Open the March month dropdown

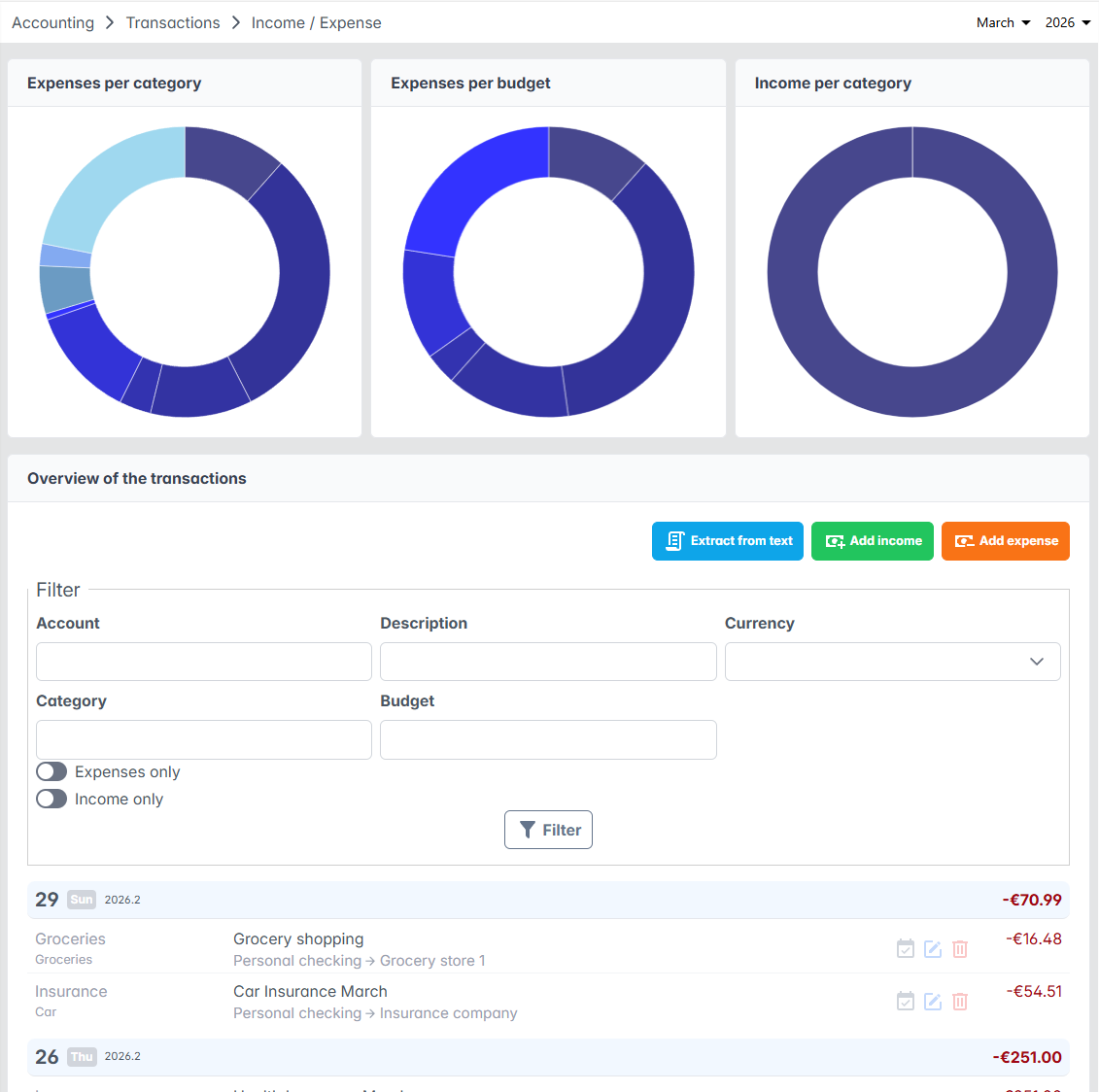pyautogui.click(x=1003, y=22)
